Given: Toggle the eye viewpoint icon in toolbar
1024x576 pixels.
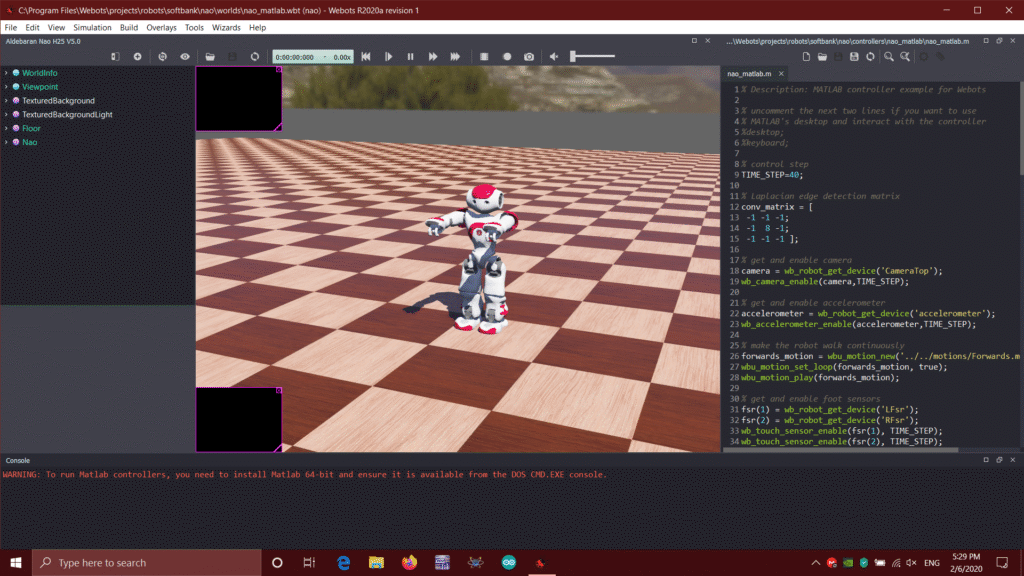Looking at the screenshot, I should pos(185,57).
